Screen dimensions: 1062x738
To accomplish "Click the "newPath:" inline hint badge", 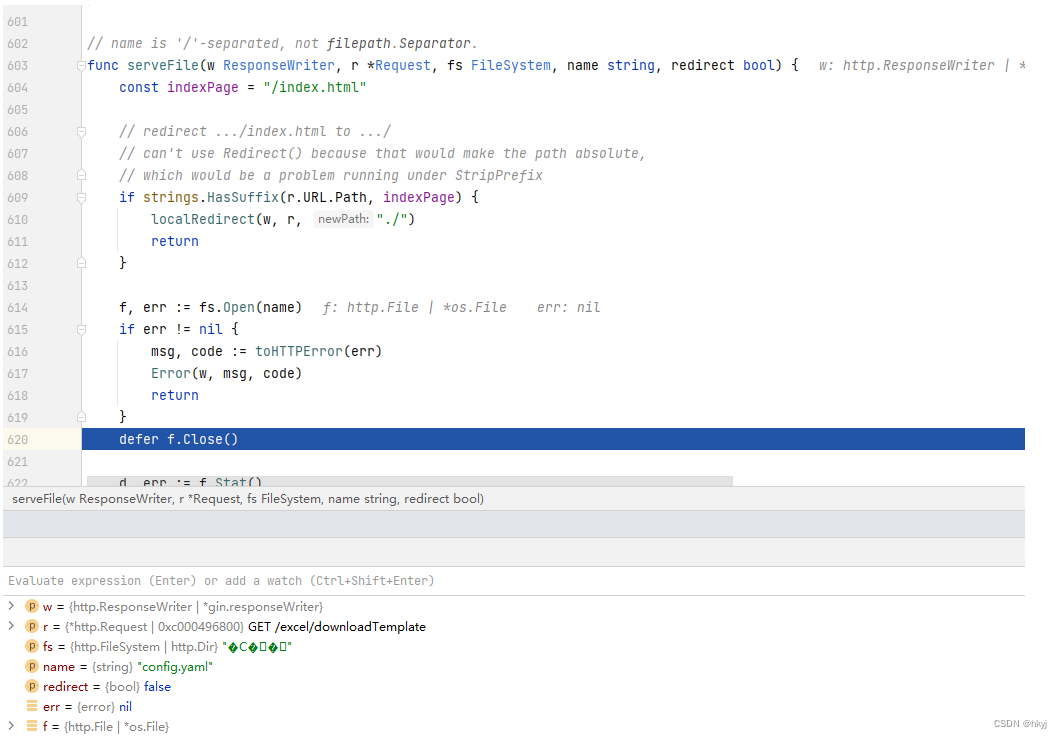I will click(x=343, y=218).
